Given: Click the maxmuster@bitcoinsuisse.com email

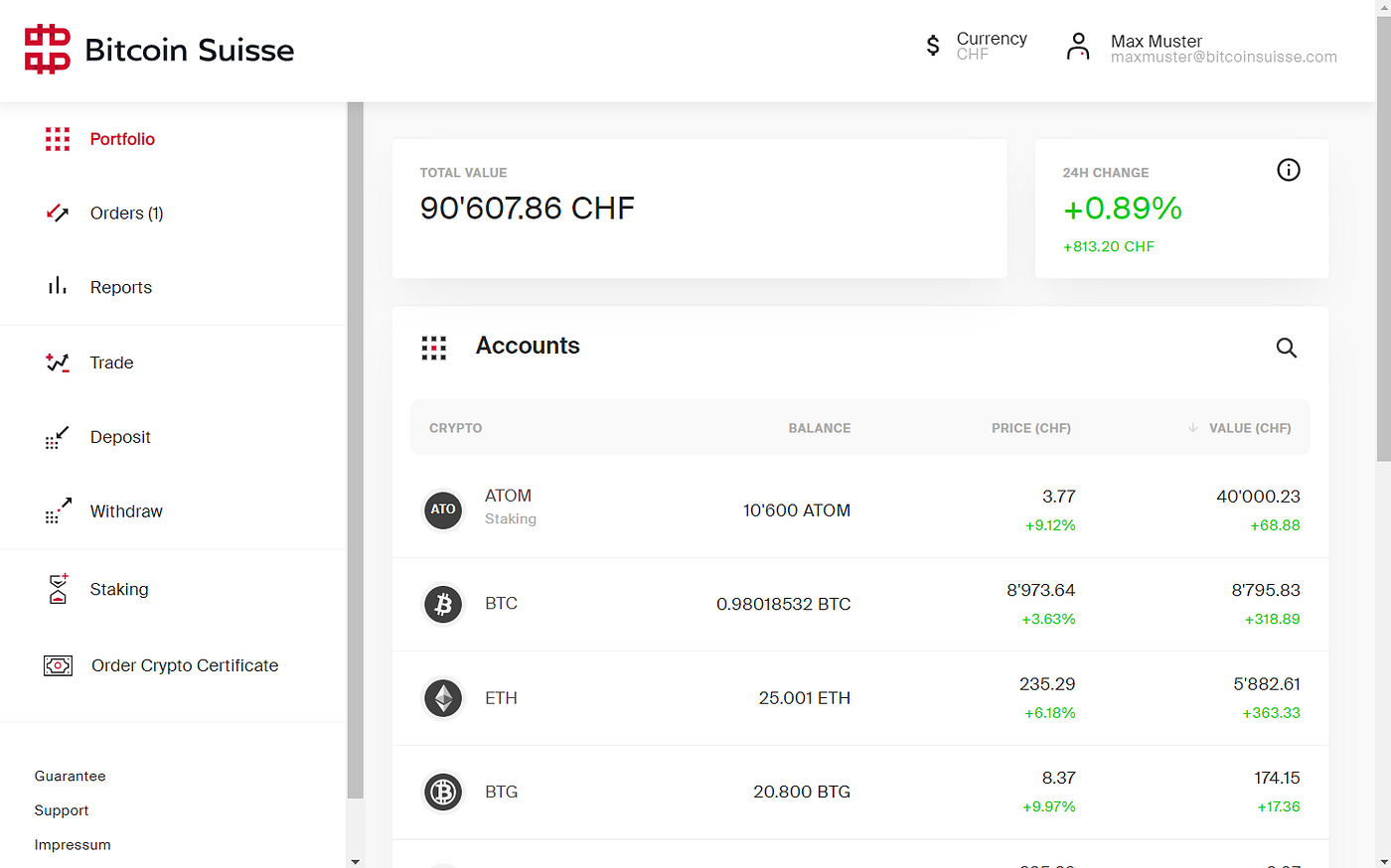Looking at the screenshot, I should coord(1224,58).
